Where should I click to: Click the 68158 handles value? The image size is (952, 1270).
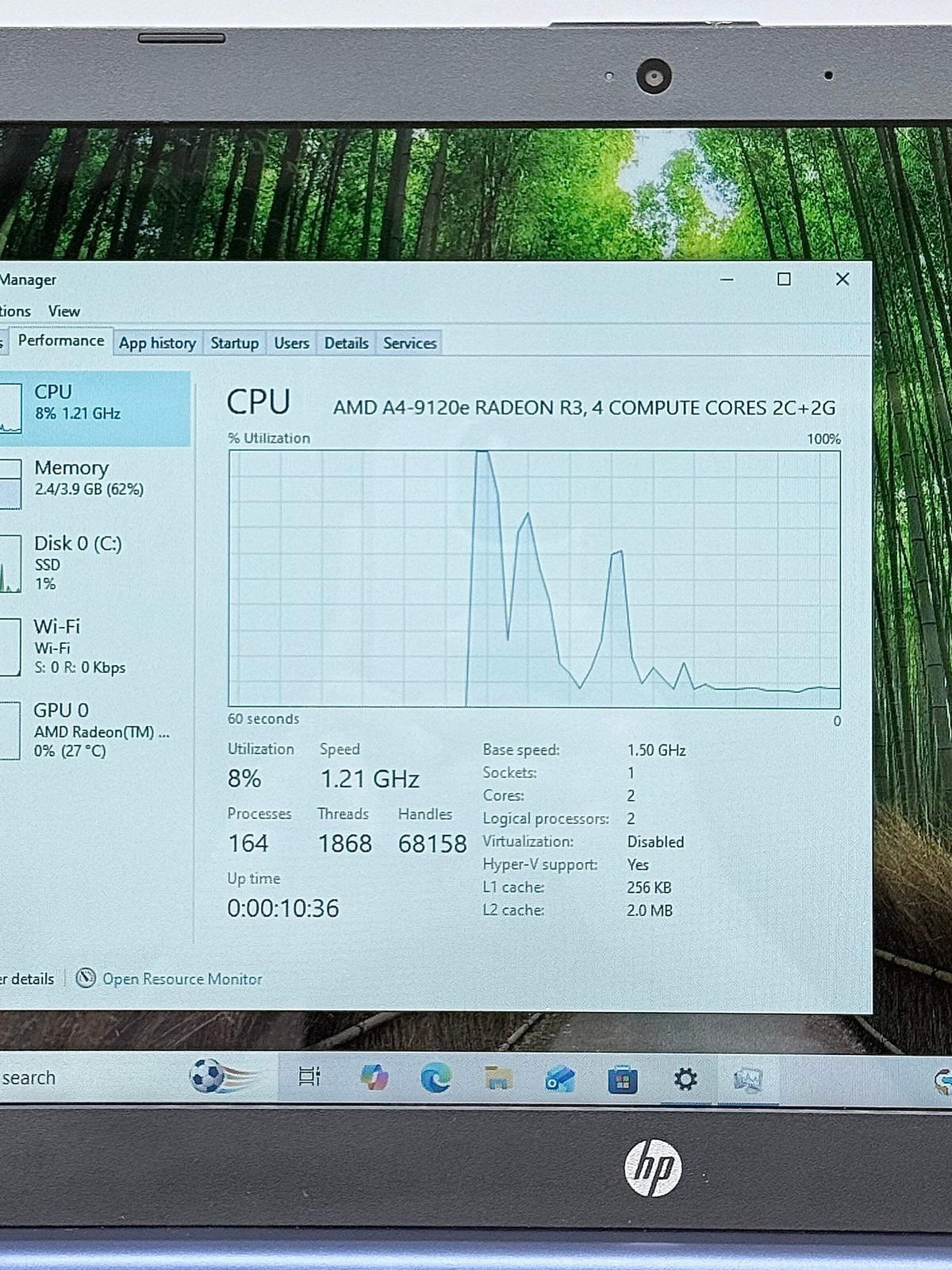point(432,843)
